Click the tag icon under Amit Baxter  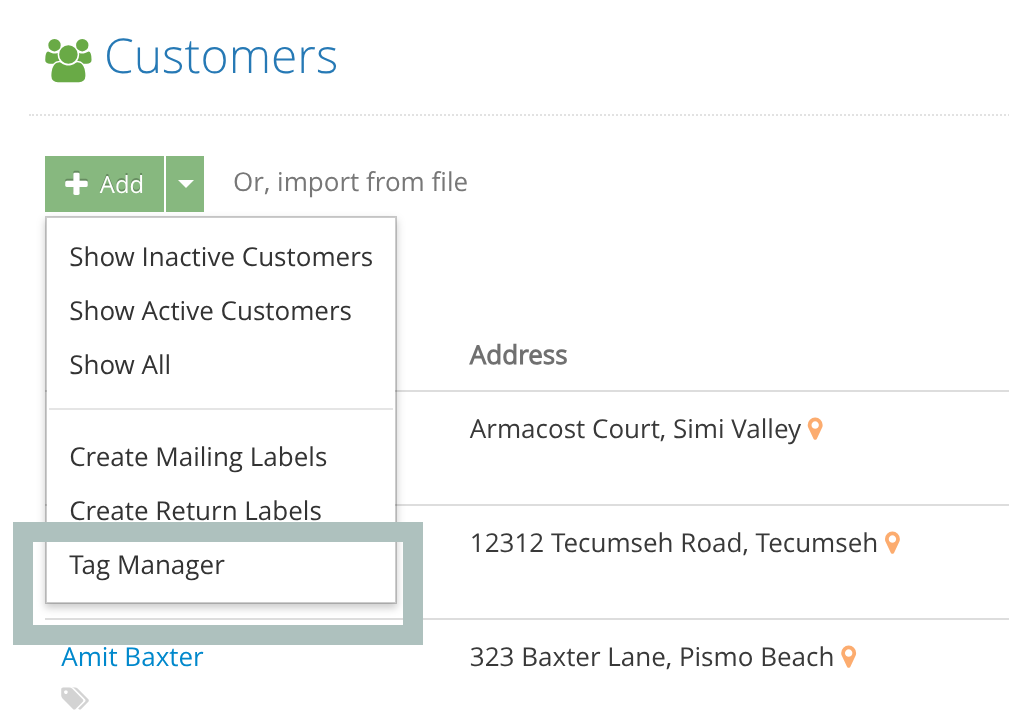[x=75, y=699]
